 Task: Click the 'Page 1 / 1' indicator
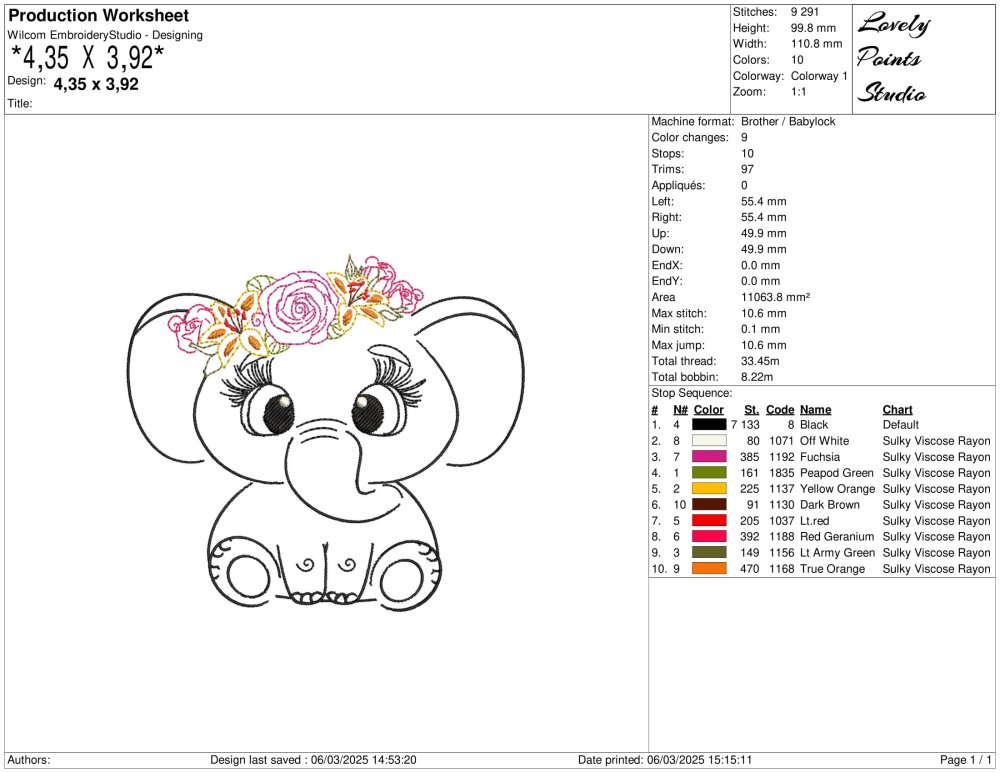click(x=966, y=760)
